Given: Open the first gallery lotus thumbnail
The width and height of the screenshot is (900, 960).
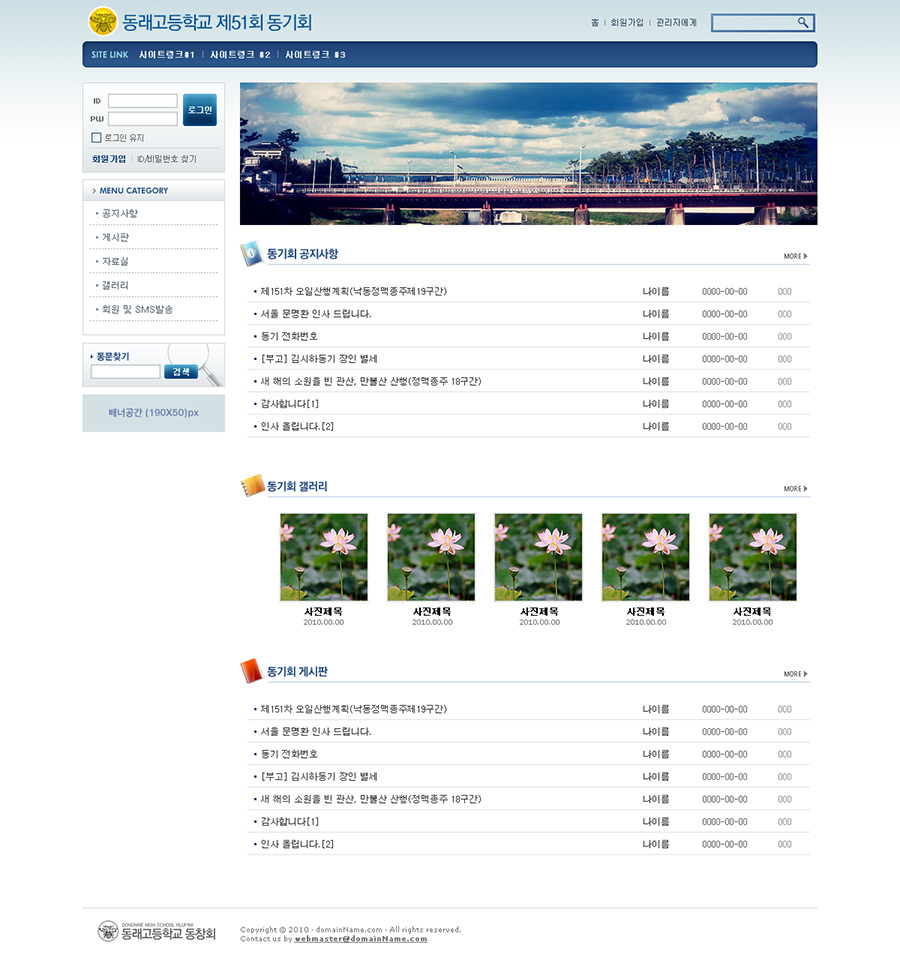Looking at the screenshot, I should (323, 557).
